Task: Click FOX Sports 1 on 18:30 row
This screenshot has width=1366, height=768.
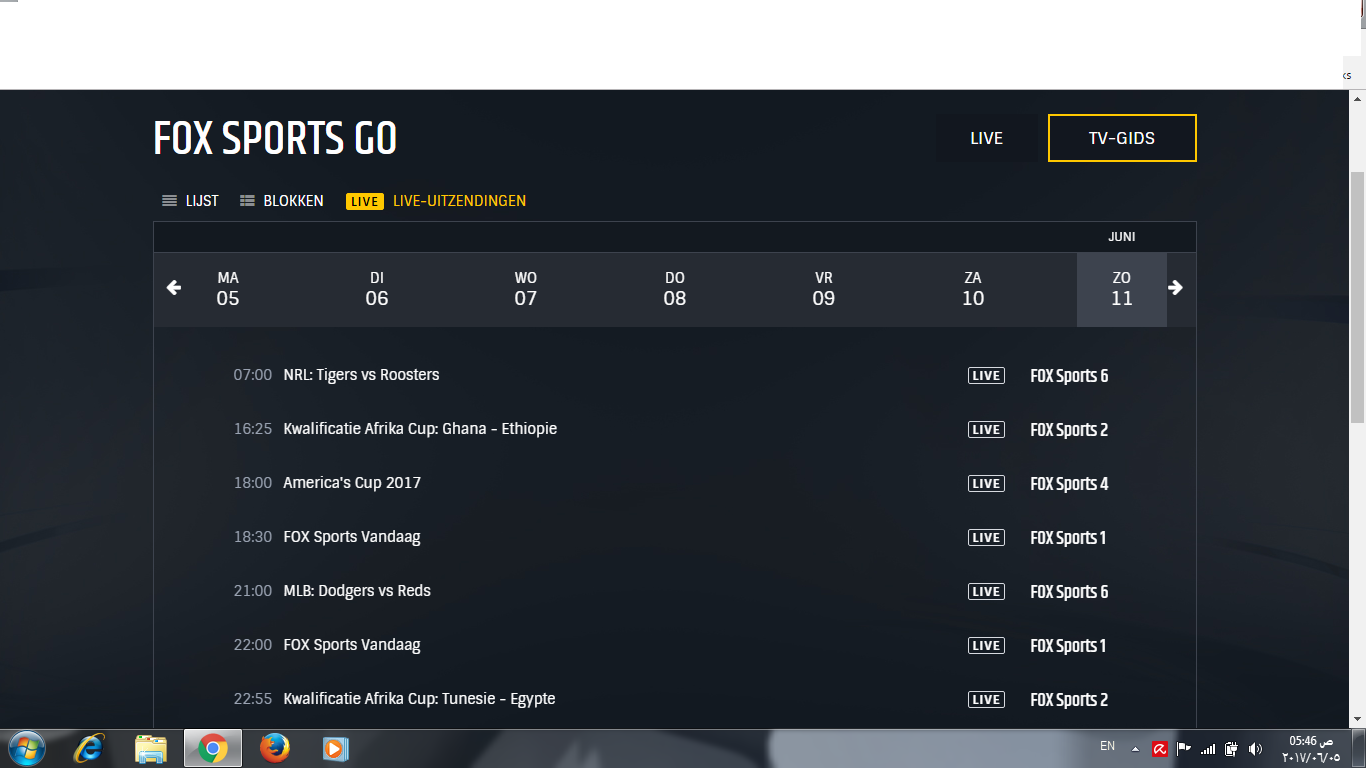Action: 1068,538
